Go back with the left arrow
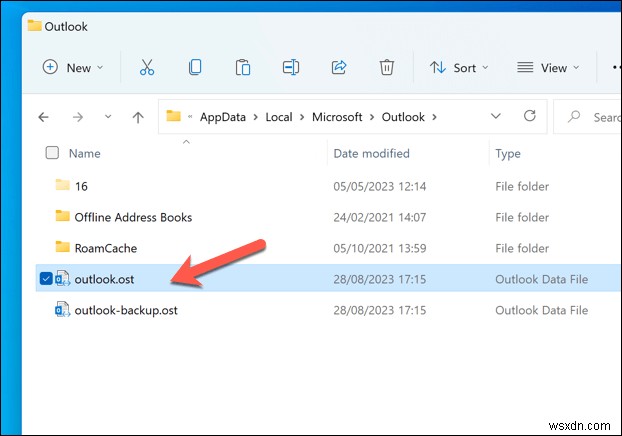Screen dimensions: 622x436 (43, 117)
